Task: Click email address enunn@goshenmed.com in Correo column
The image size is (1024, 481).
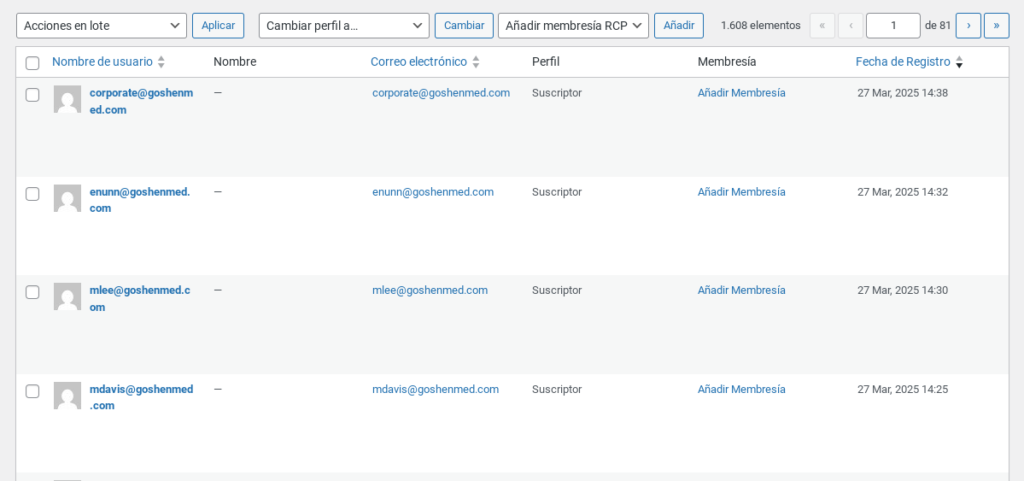Action: coord(433,192)
